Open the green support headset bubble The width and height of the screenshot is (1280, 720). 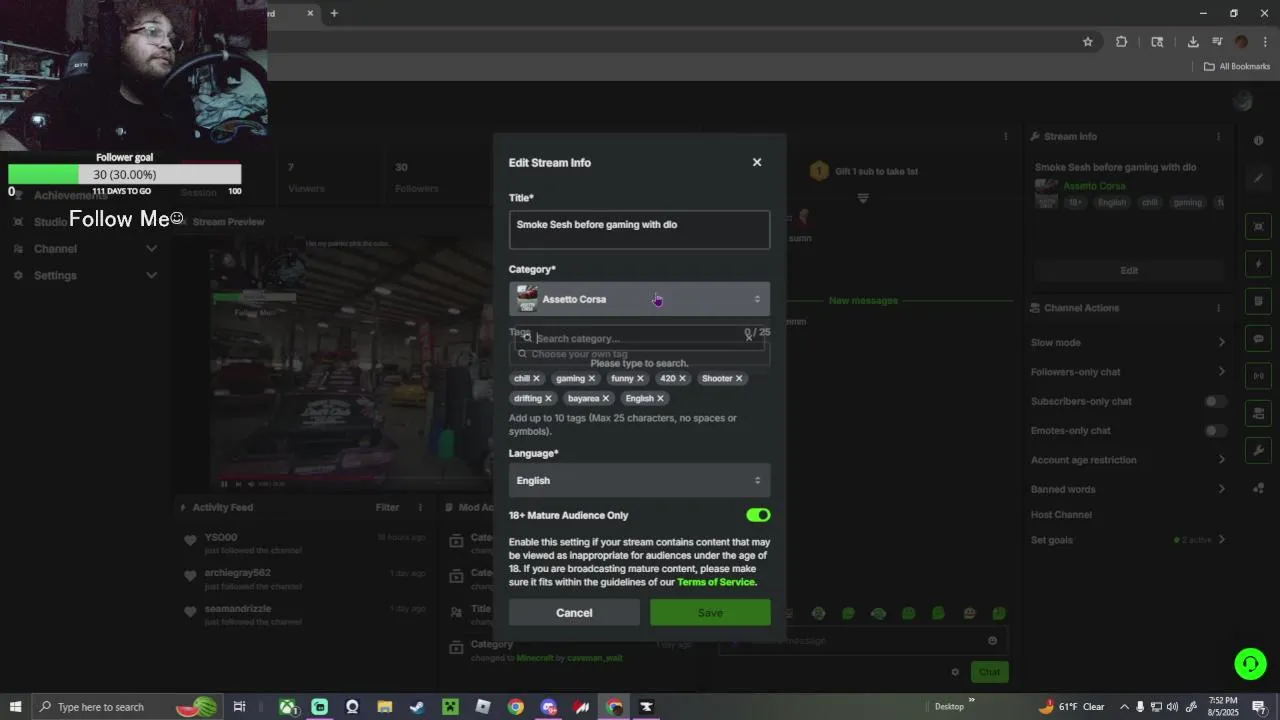1250,663
